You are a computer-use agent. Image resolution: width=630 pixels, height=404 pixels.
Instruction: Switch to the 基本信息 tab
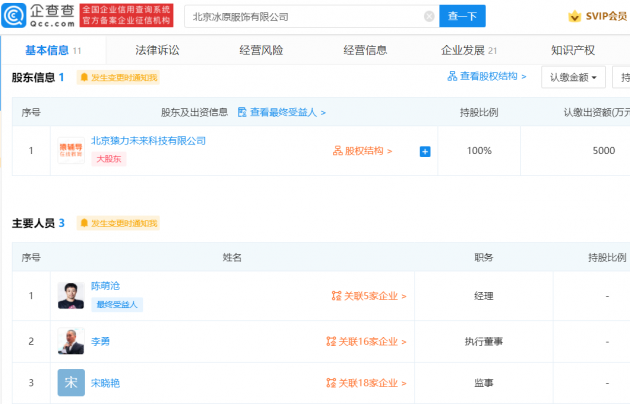[x=53, y=50]
